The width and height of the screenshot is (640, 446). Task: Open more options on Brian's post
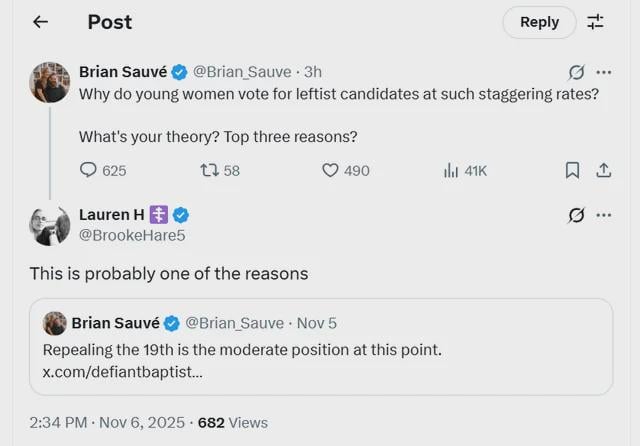(603, 72)
